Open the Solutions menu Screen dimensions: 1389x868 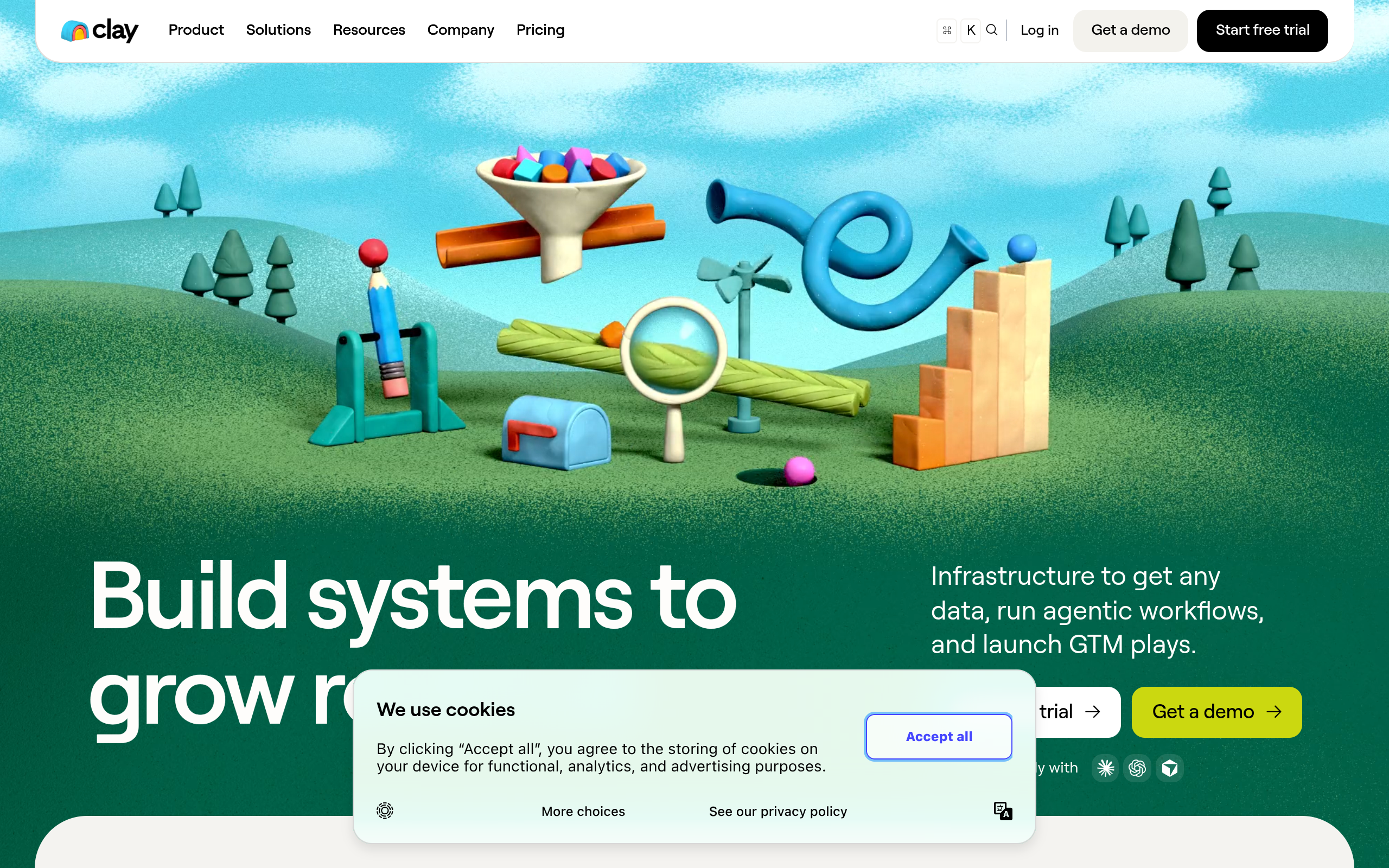(x=278, y=30)
